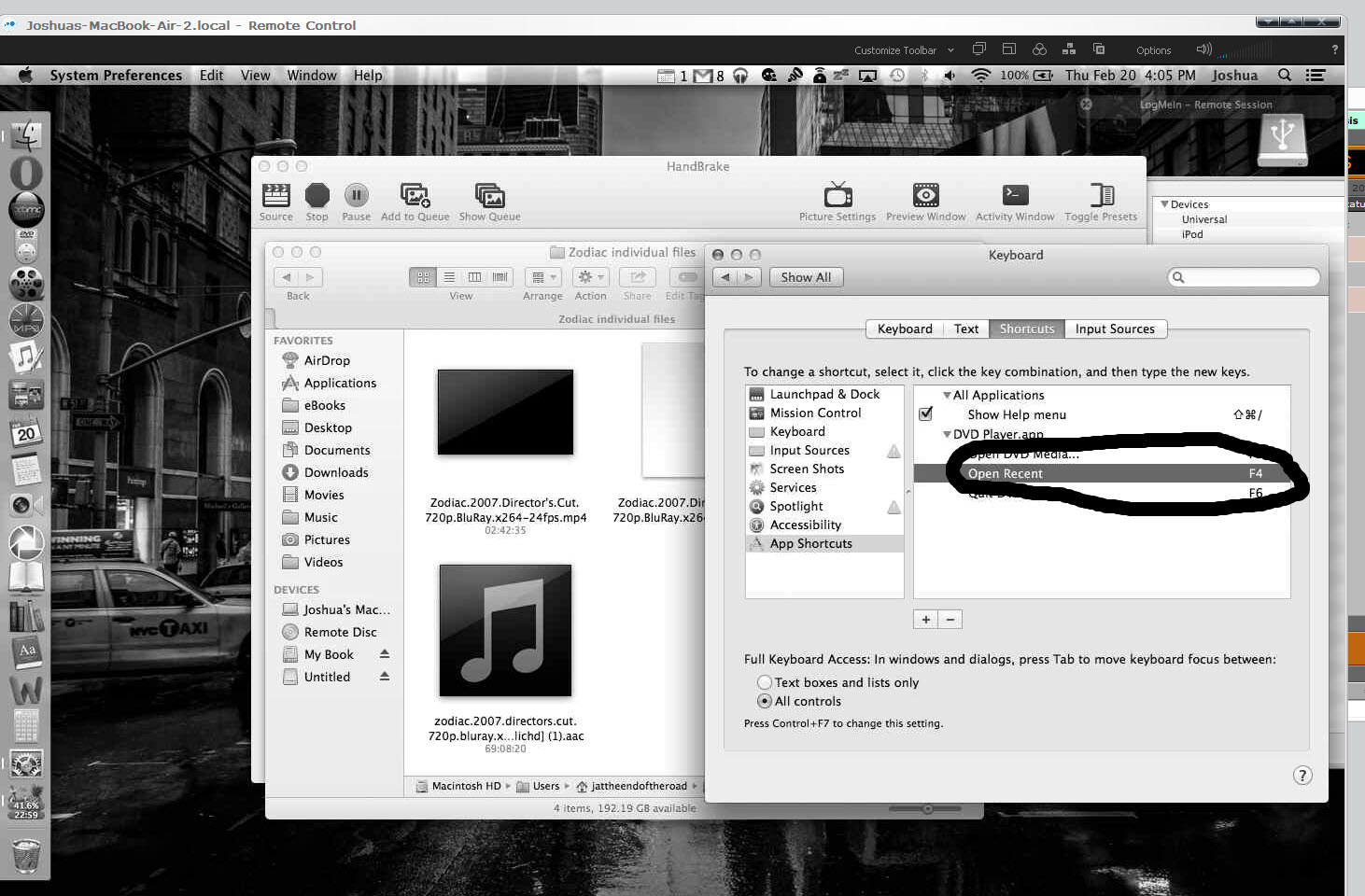Open Finder Action gear menu

point(590,277)
